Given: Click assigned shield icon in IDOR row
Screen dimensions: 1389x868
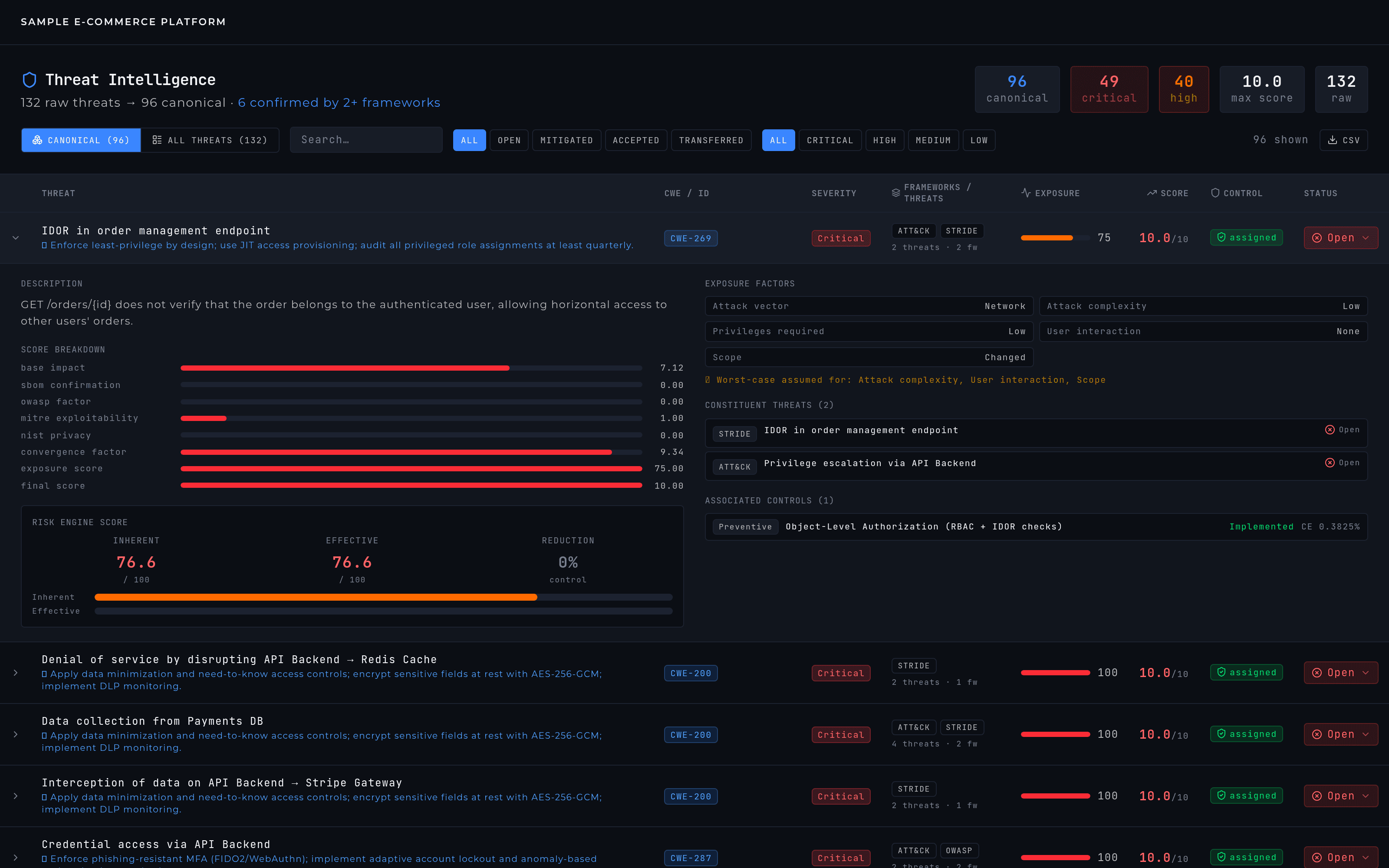Looking at the screenshot, I should tap(1221, 237).
